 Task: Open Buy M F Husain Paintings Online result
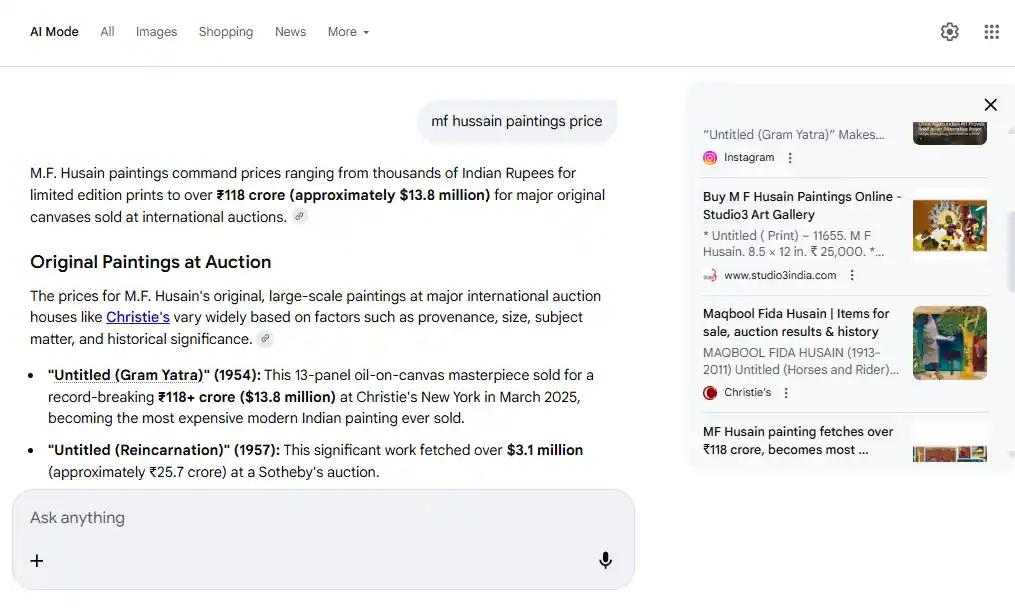tap(802, 205)
